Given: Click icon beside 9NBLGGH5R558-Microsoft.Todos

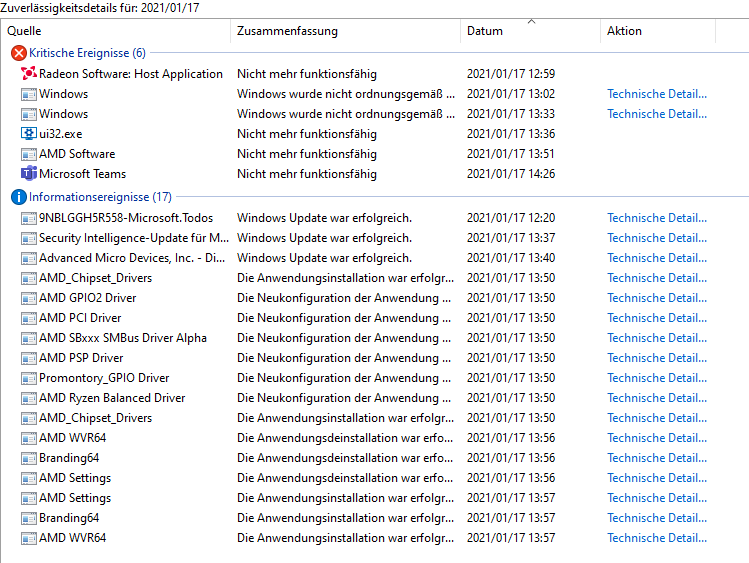Looking at the screenshot, I should click(29, 218).
